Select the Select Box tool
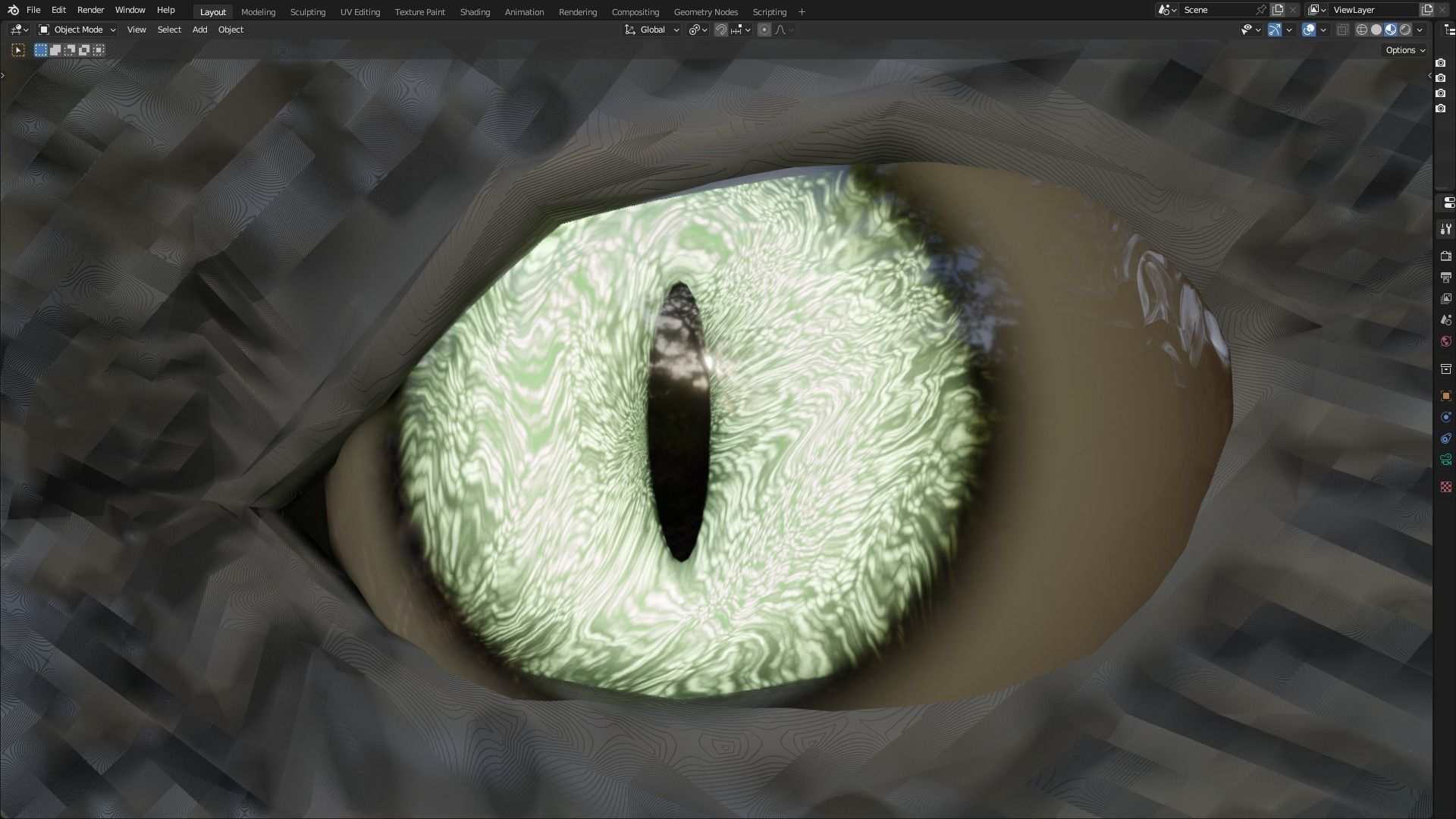Image resolution: width=1456 pixels, height=819 pixels. 18,50
